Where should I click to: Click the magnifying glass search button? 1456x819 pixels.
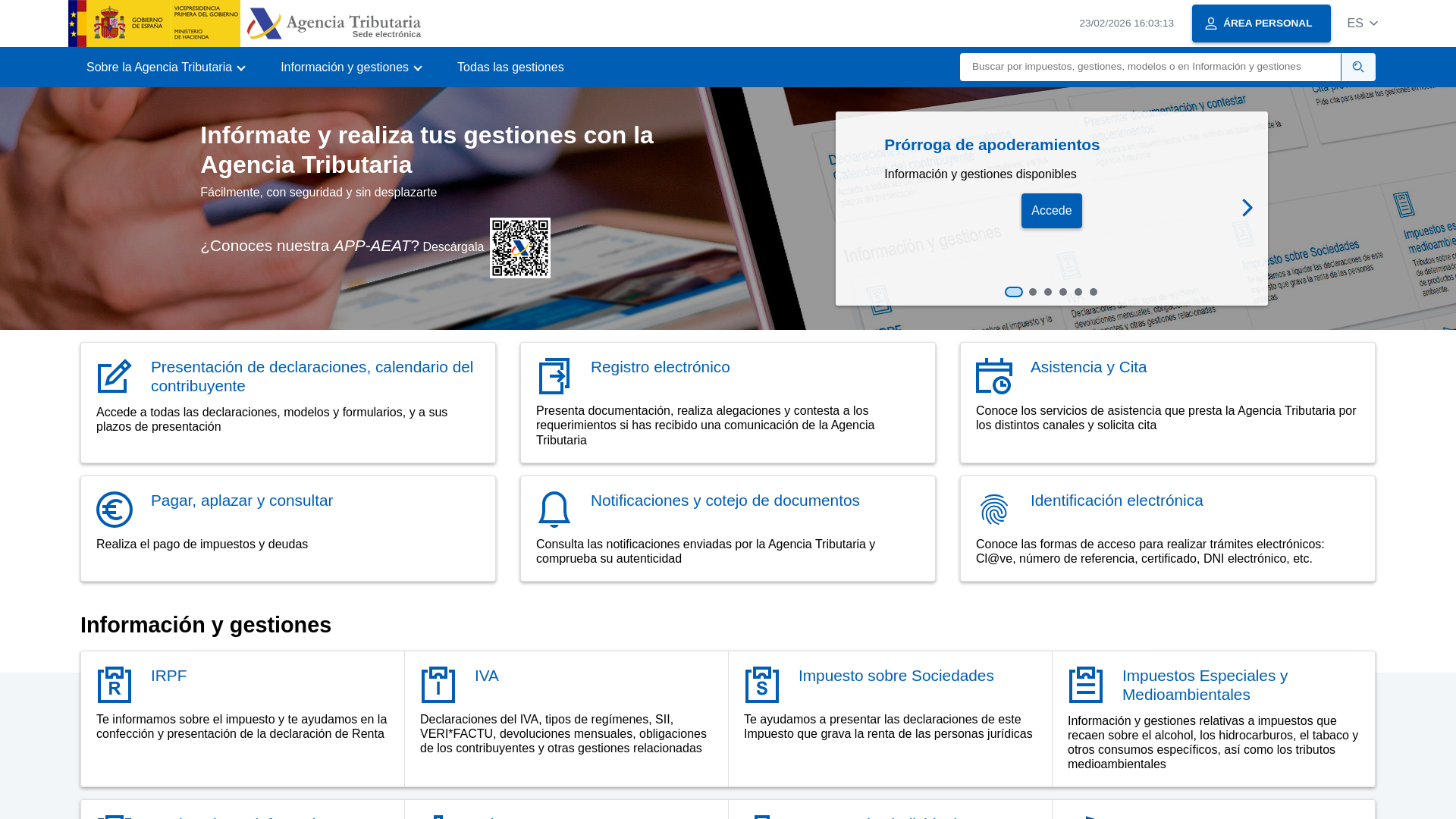1358,67
